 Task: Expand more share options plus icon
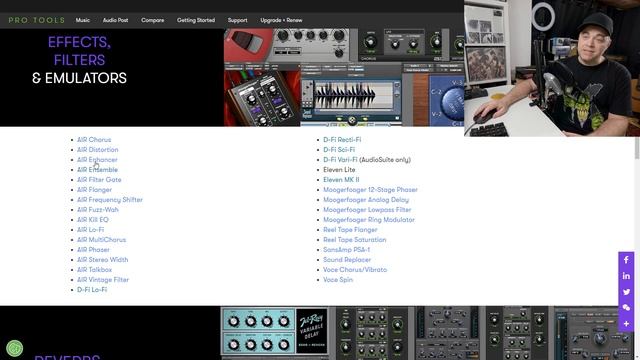click(x=626, y=324)
